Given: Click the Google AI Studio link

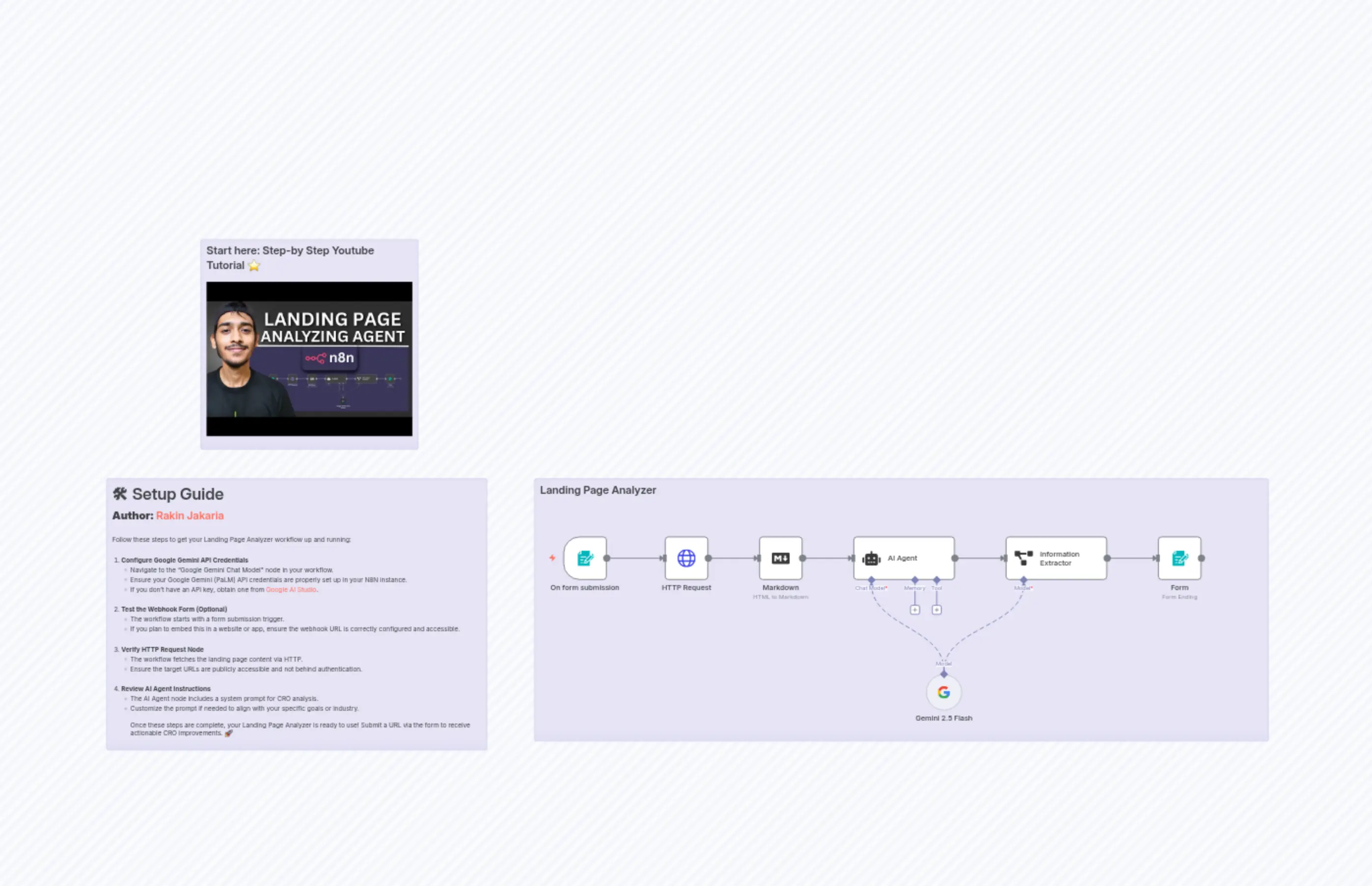Looking at the screenshot, I should 291,589.
